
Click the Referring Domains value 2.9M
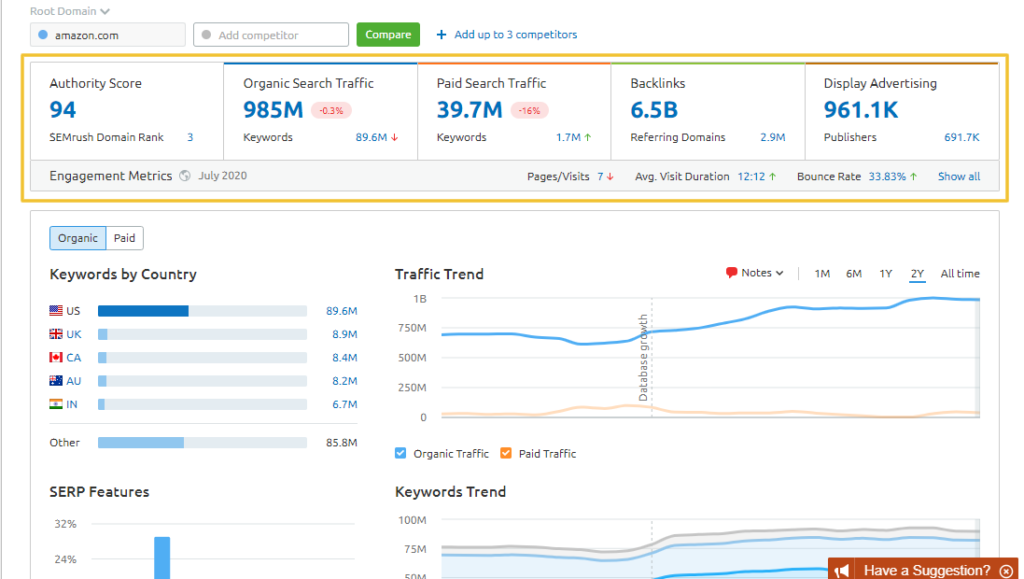(773, 137)
